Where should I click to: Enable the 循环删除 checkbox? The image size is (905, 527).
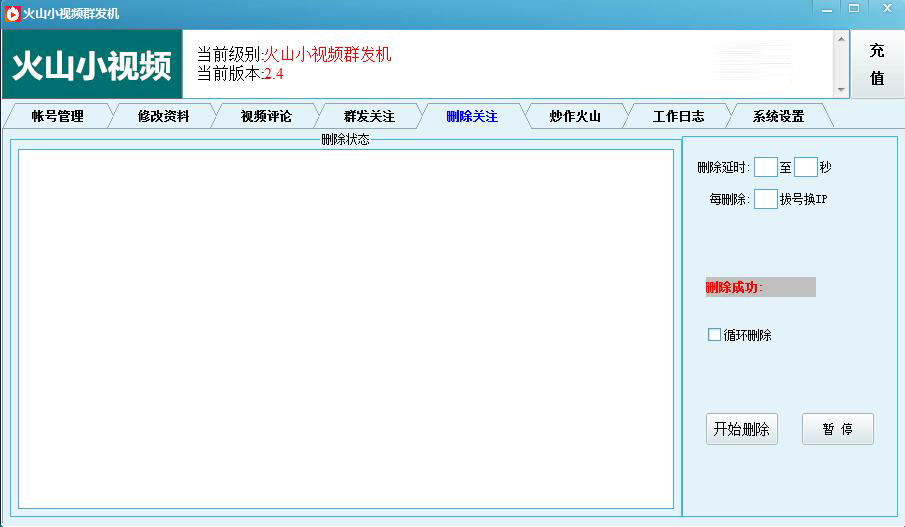tap(715, 335)
